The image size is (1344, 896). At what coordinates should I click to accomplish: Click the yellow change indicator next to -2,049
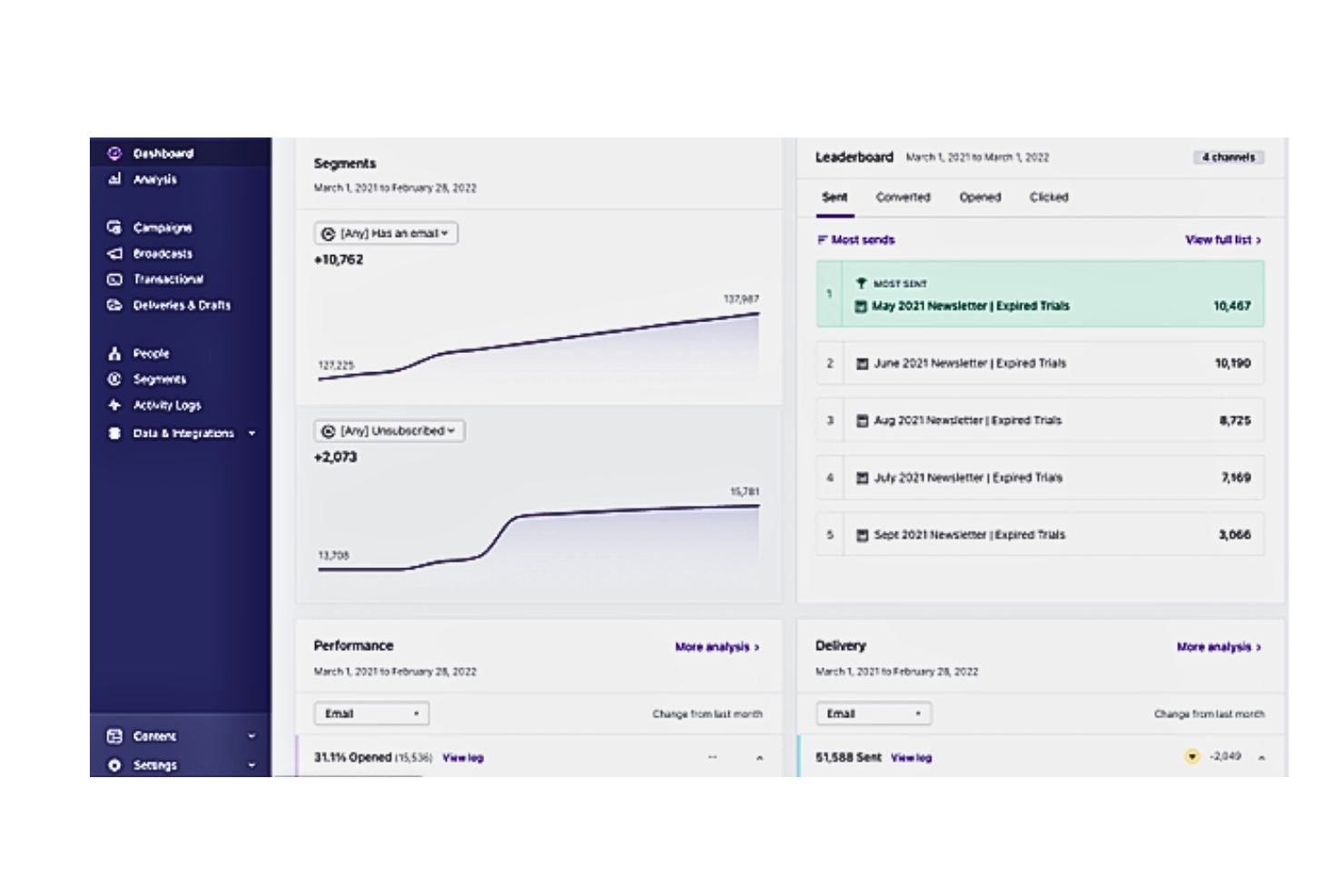coord(1194,755)
